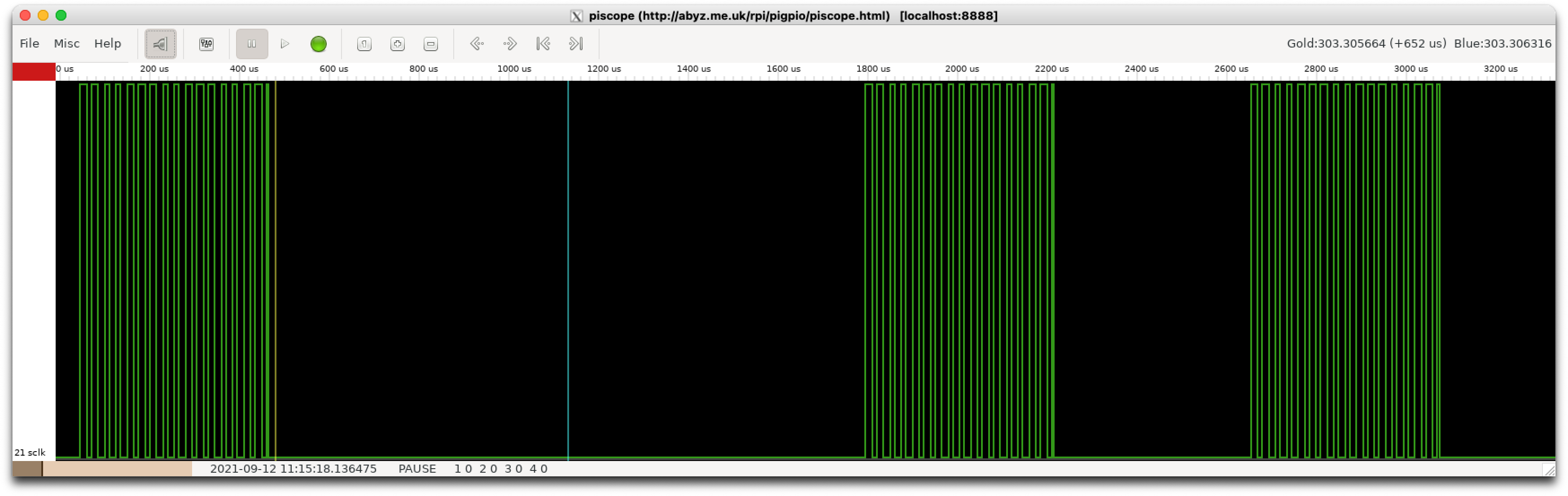
Task: Step backward in time with left arrow
Action: [477, 44]
